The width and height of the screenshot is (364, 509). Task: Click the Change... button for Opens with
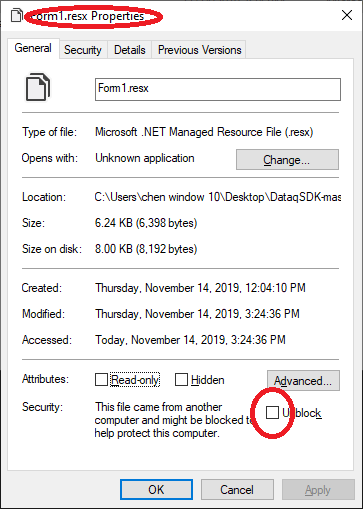point(287,160)
